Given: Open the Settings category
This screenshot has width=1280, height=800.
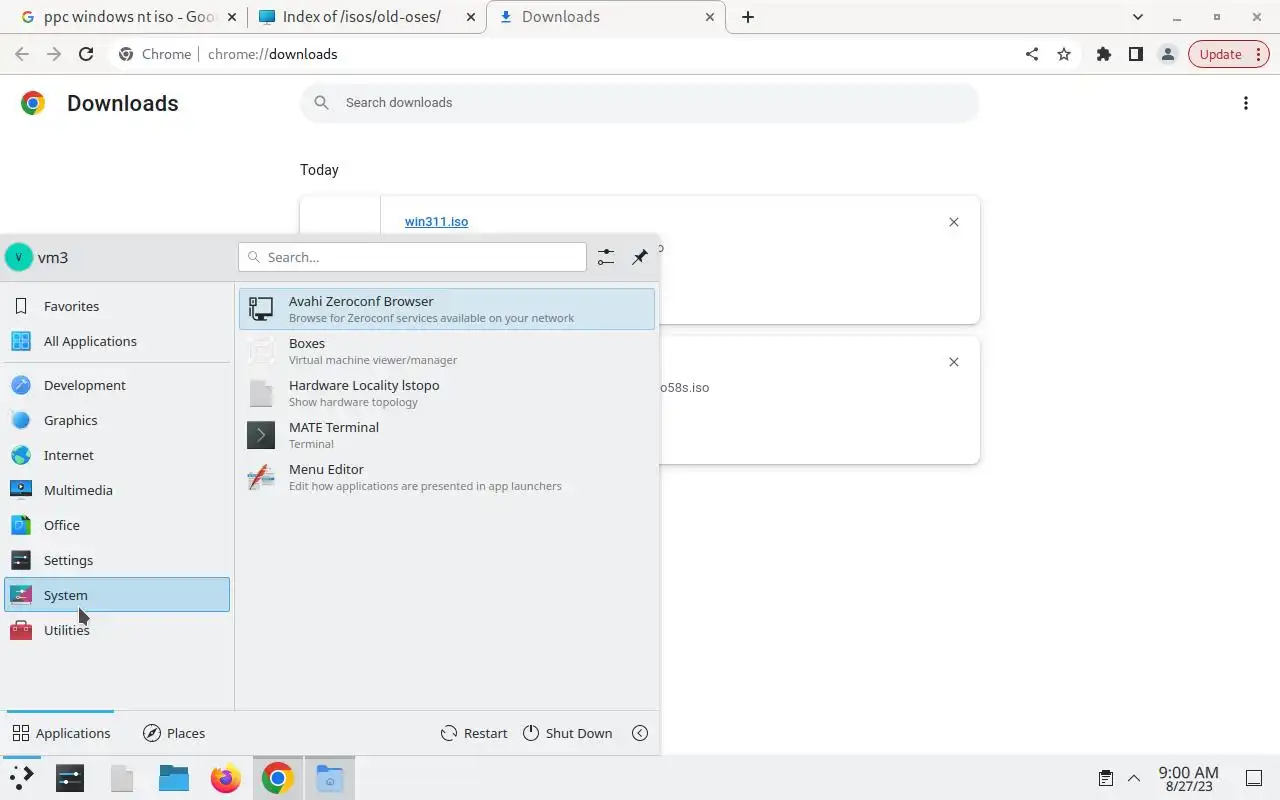Looking at the screenshot, I should (x=117, y=560).
